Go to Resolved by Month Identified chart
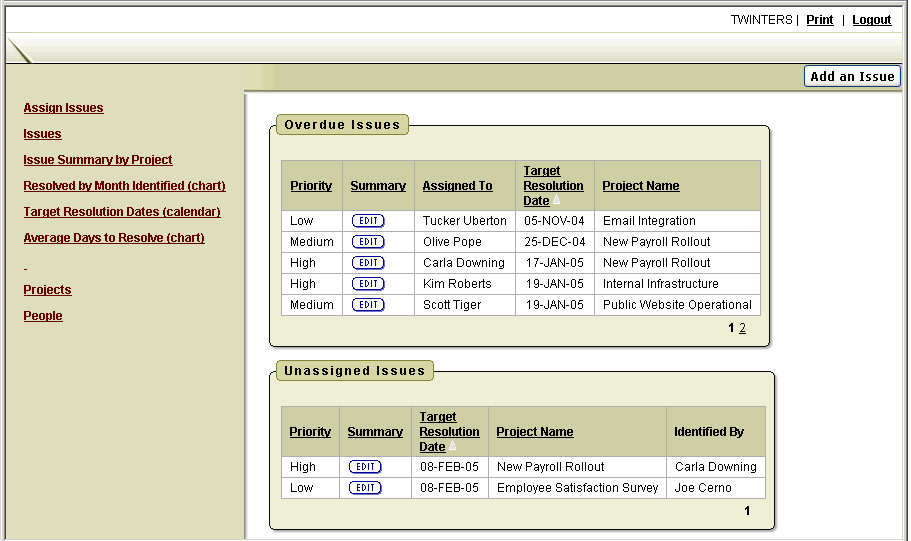This screenshot has height=541, width=911. tap(124, 186)
